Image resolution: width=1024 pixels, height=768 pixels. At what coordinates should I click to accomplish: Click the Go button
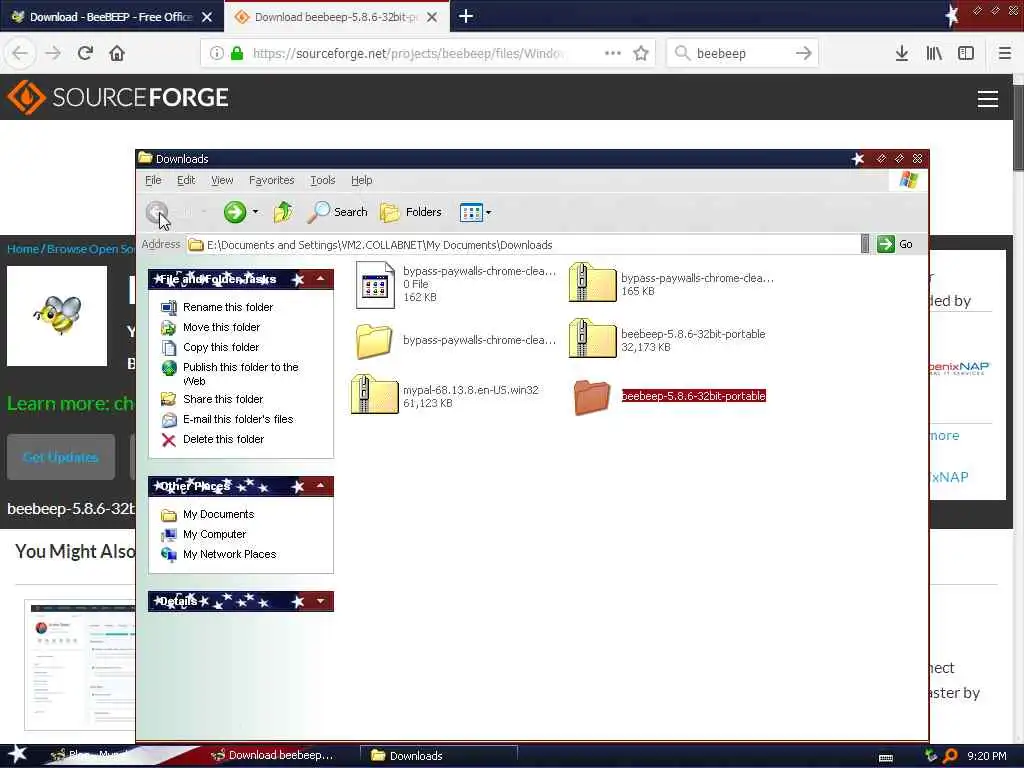[895, 244]
